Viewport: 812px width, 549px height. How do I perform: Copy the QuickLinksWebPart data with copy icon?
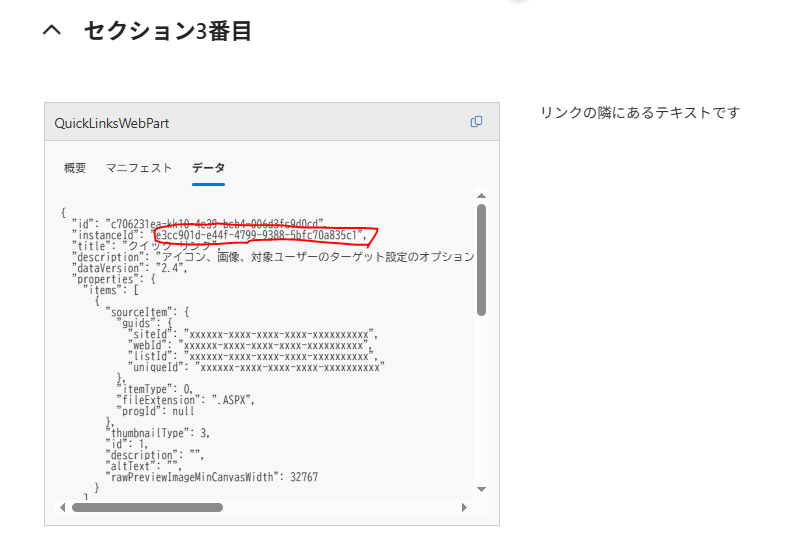476,122
